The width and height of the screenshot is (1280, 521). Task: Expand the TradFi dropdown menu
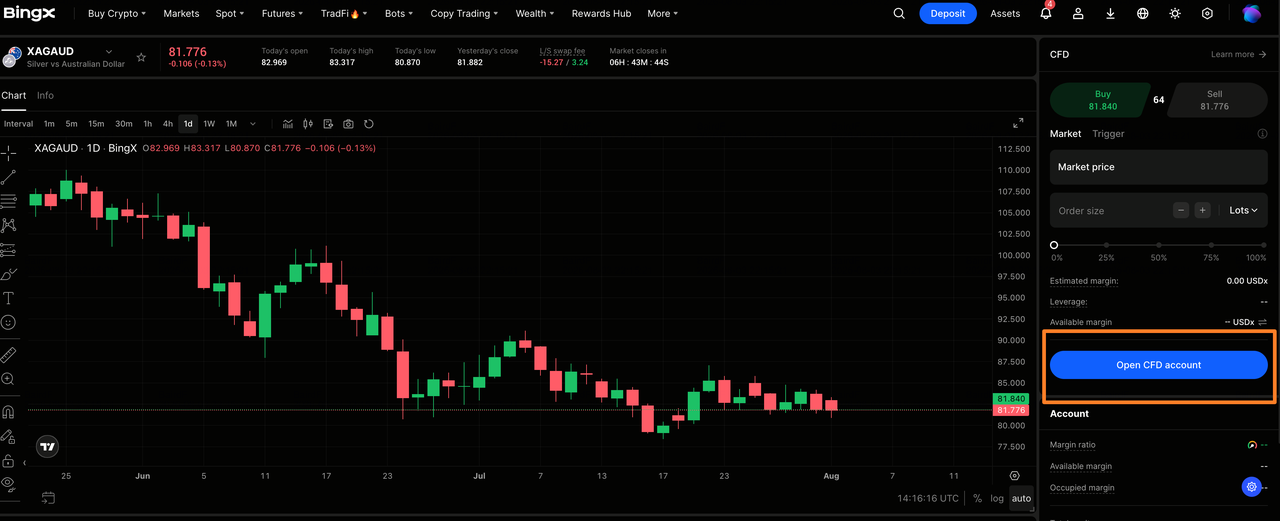tap(344, 14)
